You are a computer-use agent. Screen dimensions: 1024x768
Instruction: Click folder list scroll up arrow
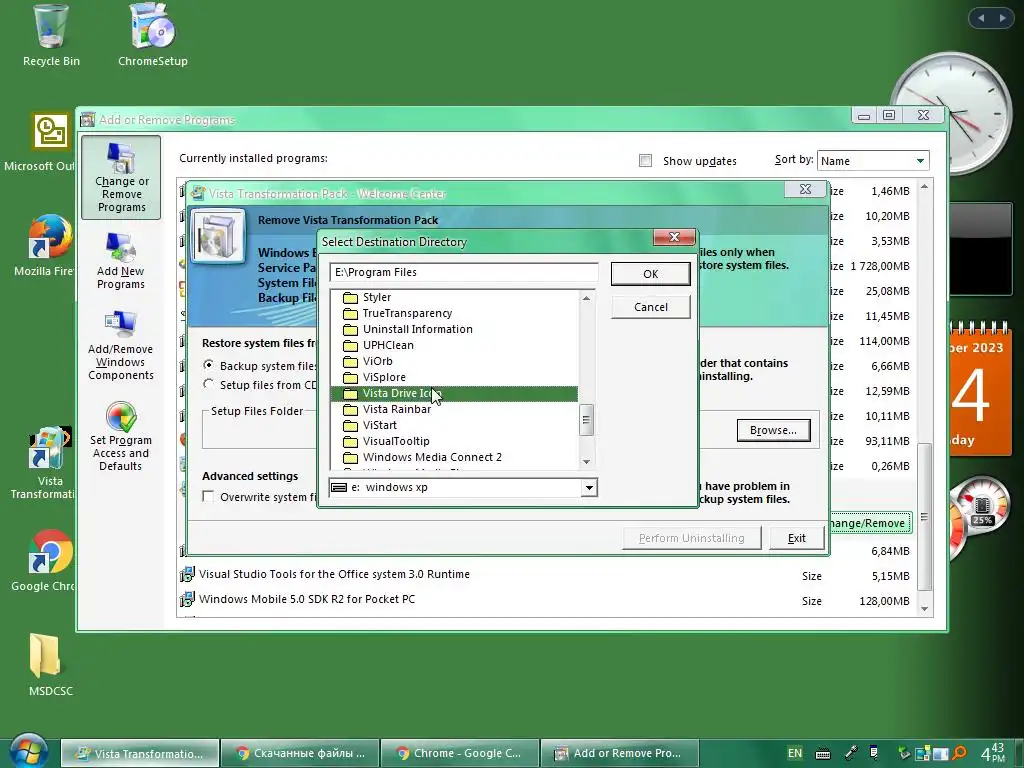(x=586, y=298)
